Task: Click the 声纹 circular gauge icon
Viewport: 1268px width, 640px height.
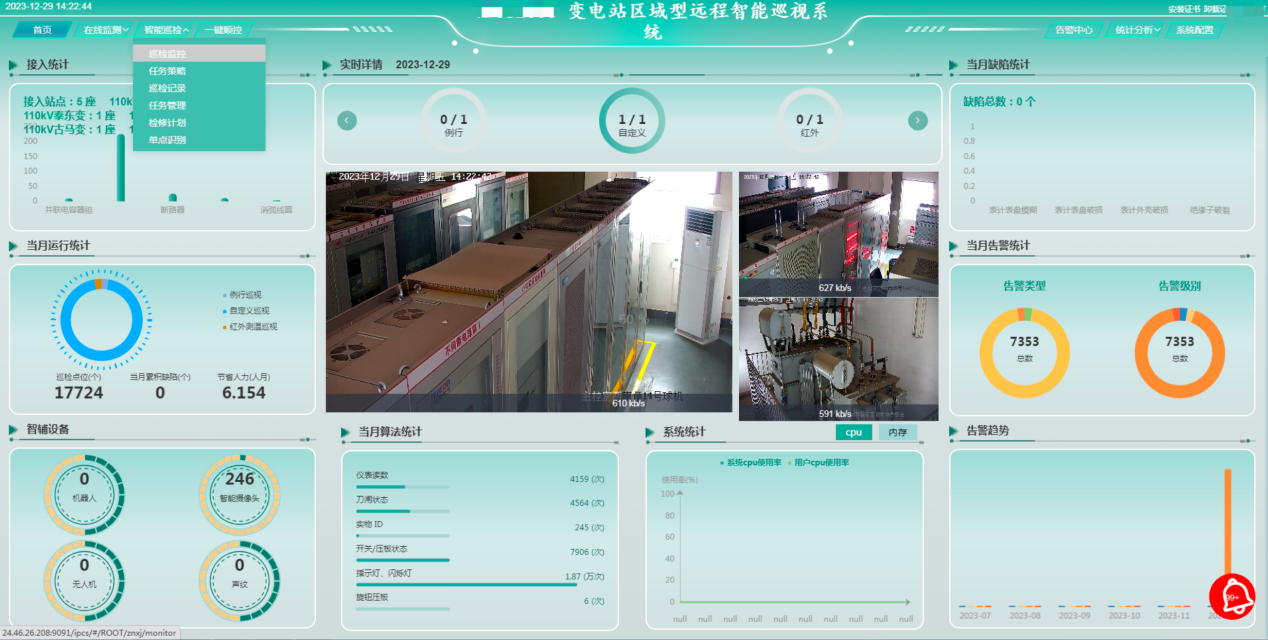Action: click(x=240, y=573)
